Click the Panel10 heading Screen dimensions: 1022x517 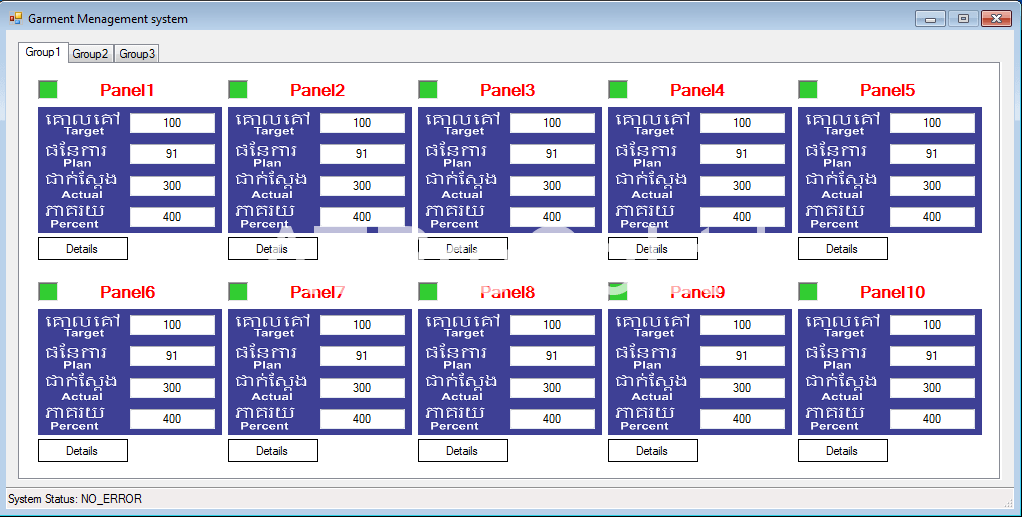[x=892, y=292]
